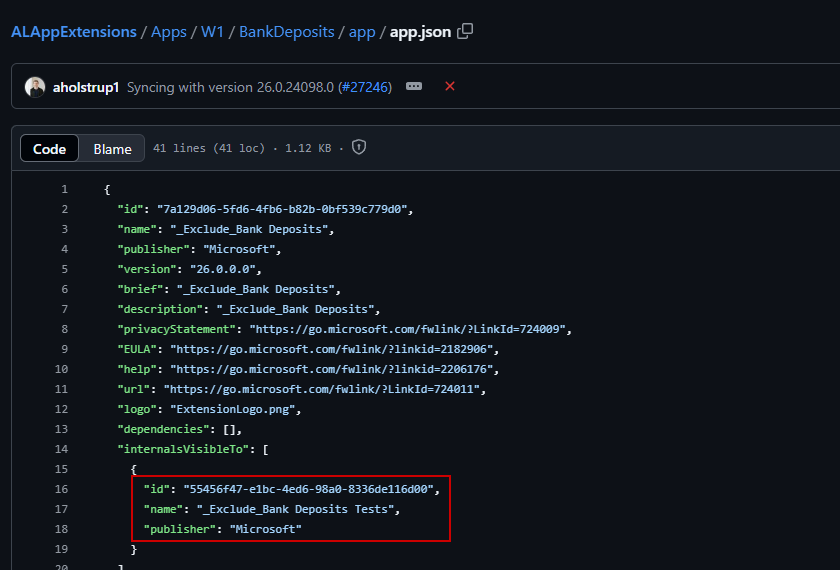Go to W1 folder breadcrumb
840x570 pixels.
tap(212, 32)
